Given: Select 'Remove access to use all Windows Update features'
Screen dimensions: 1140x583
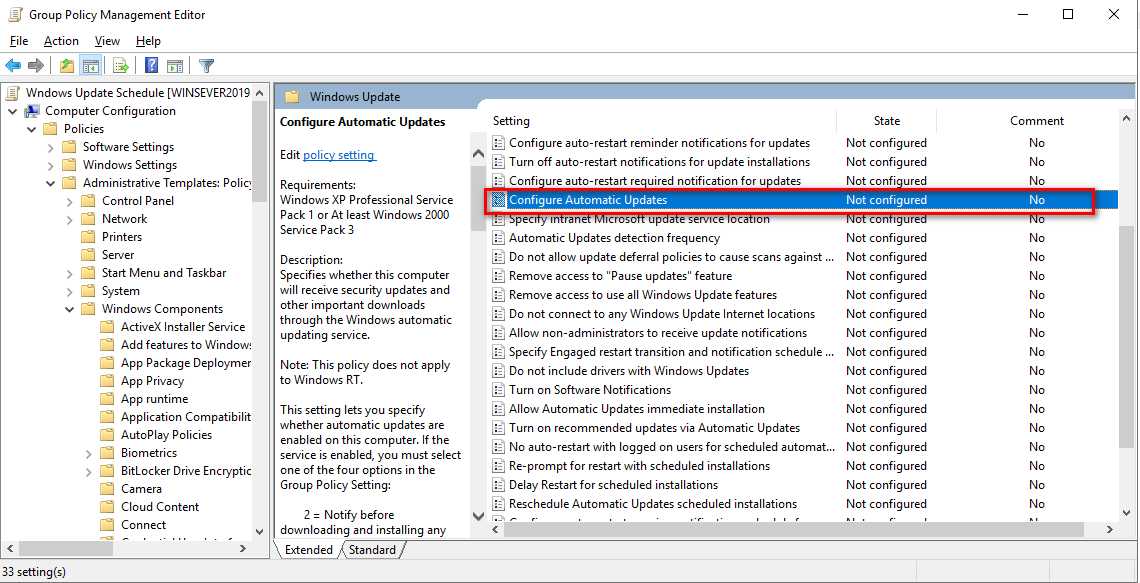Looking at the screenshot, I should click(643, 295).
